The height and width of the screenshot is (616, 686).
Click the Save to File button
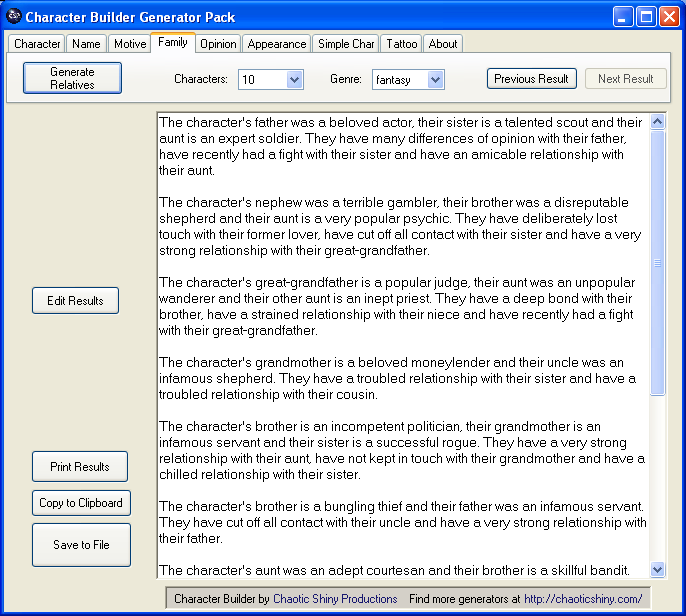81,545
